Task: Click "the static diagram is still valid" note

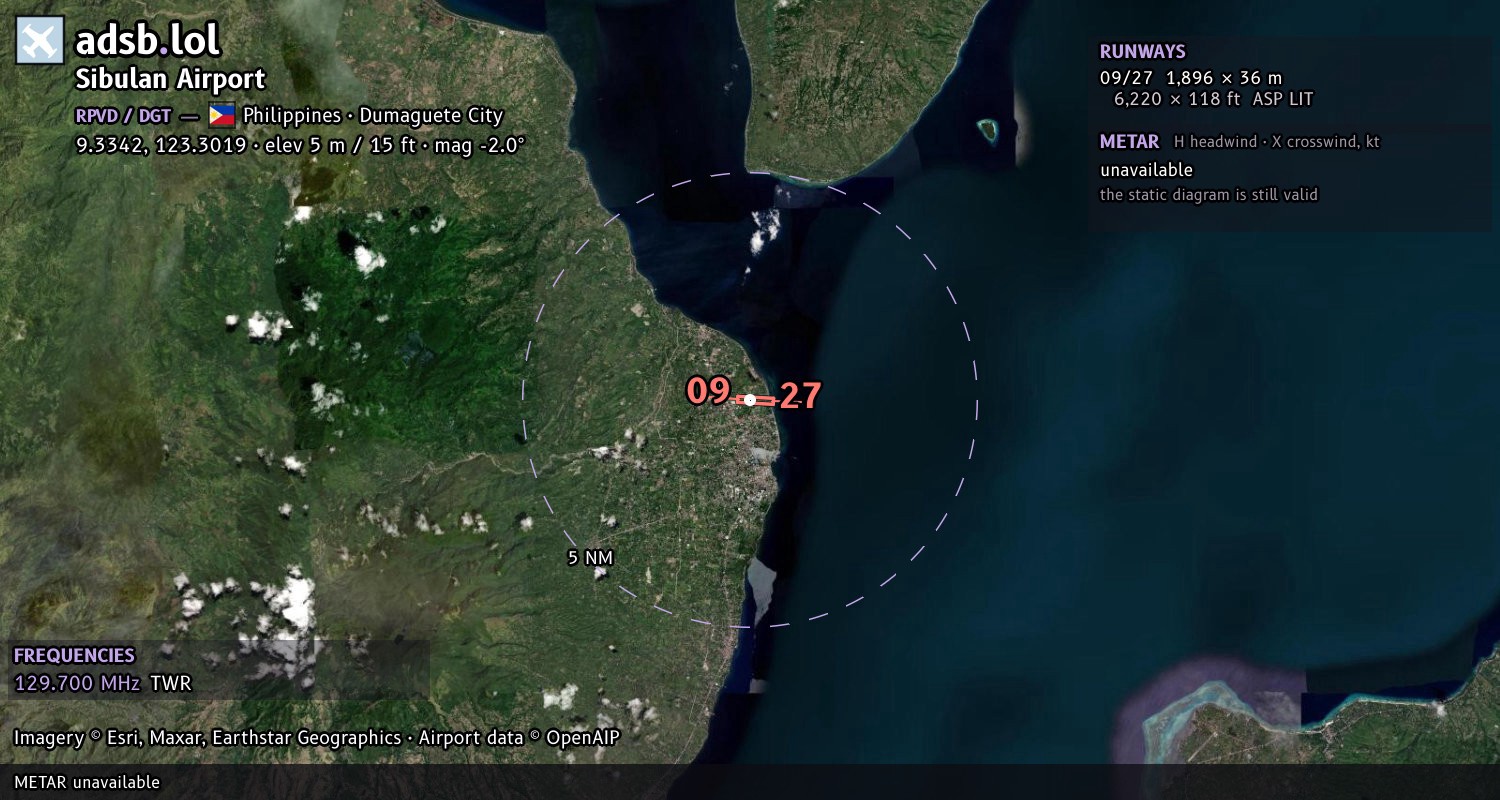Action: coord(1209,195)
